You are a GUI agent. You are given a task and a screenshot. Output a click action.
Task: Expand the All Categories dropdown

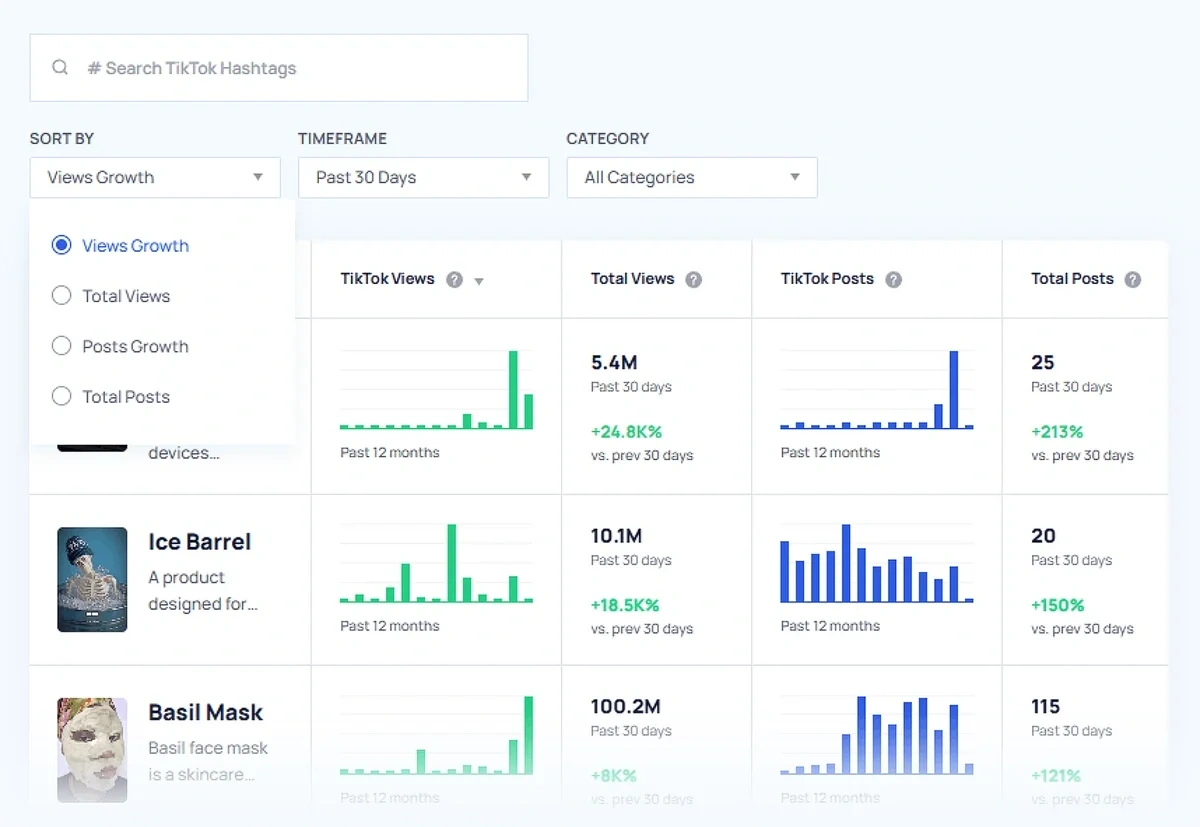[692, 177]
